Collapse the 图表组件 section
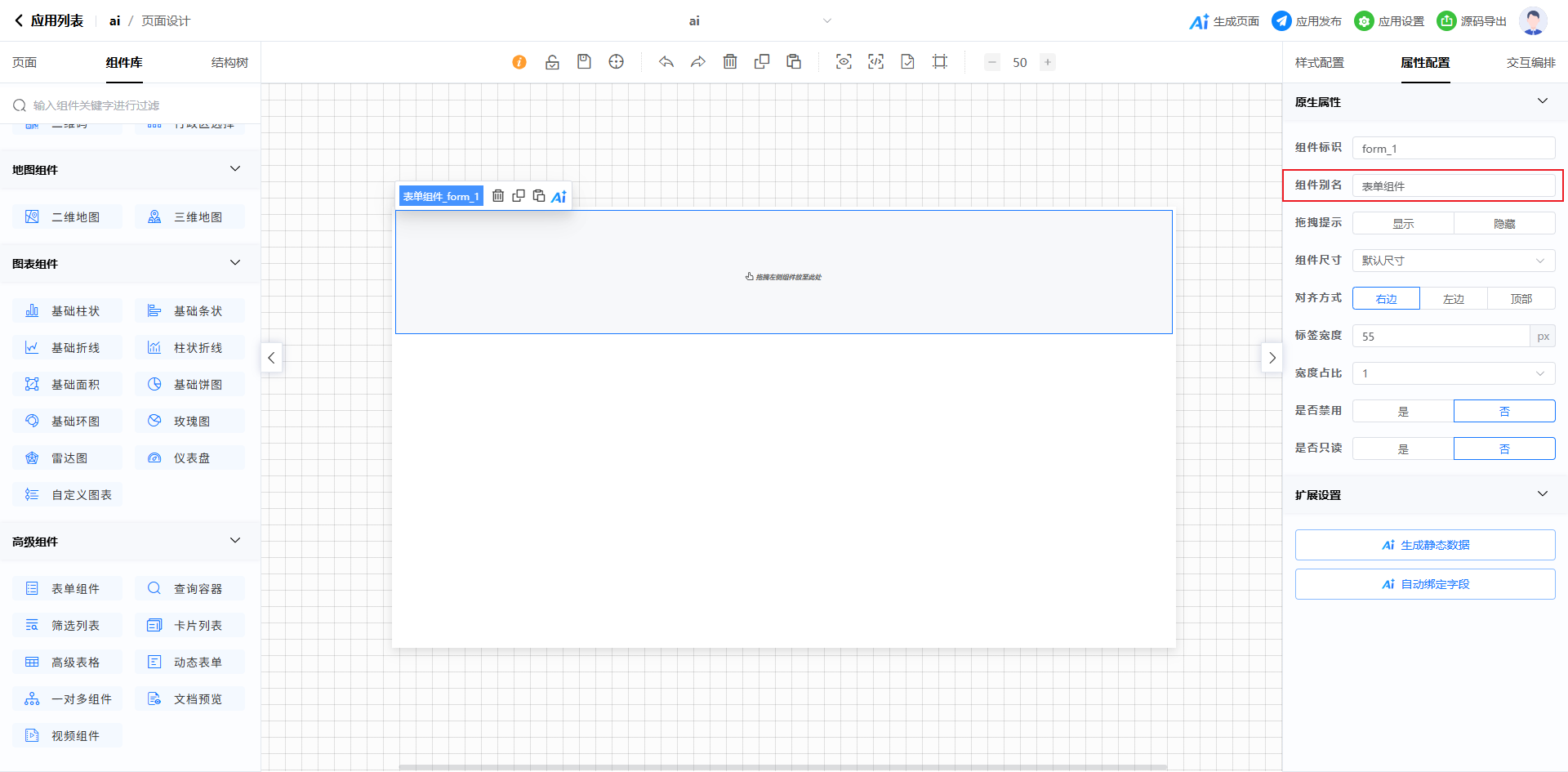1568x772 pixels. point(235,263)
